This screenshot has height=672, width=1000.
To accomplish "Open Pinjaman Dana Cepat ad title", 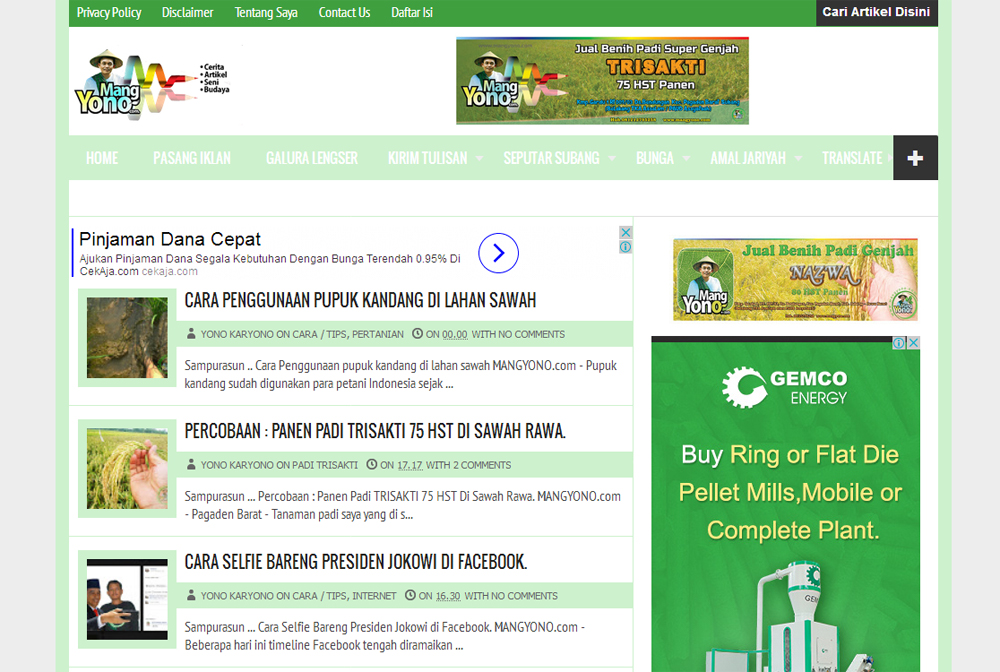I will (x=170, y=239).
